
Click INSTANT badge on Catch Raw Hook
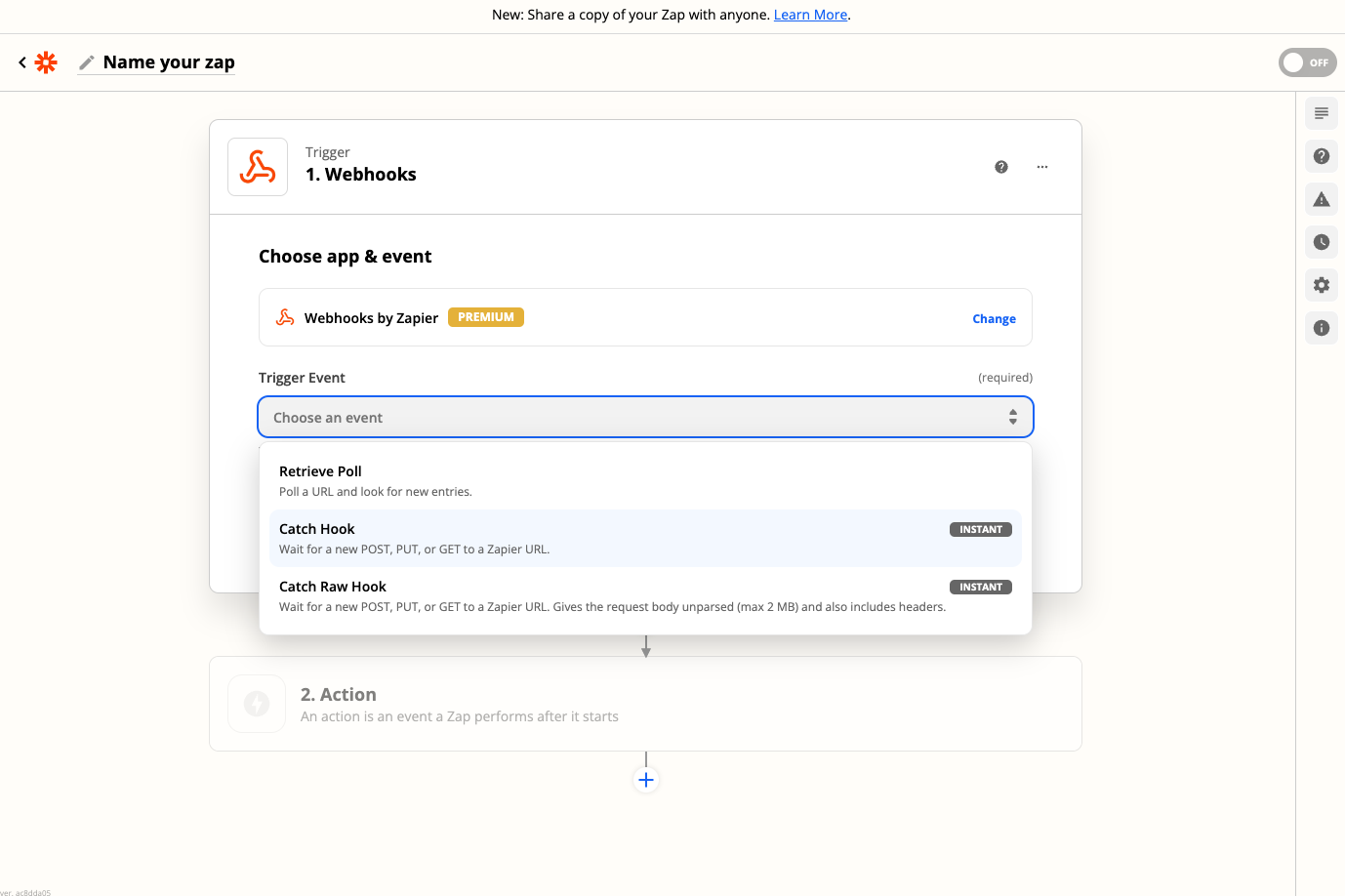(x=980, y=587)
